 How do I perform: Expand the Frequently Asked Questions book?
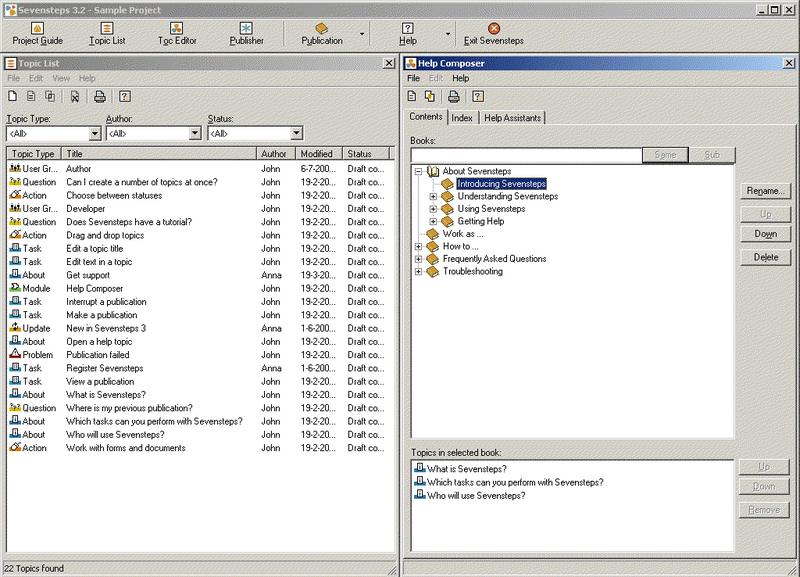418,259
